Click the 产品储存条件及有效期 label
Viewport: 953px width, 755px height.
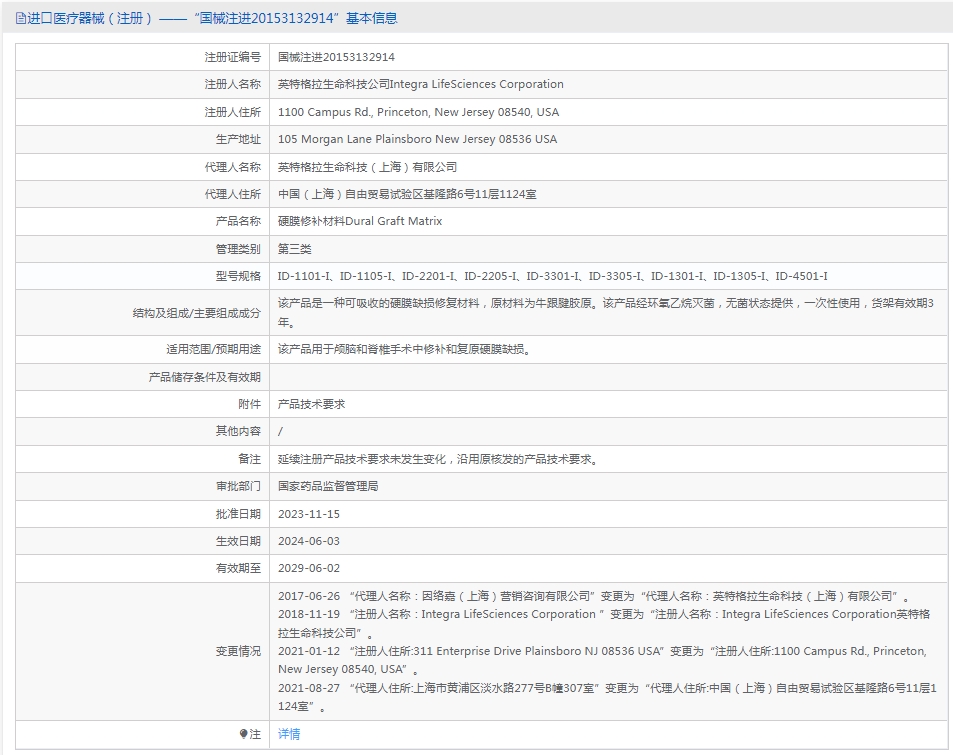pyautogui.click(x=205, y=378)
